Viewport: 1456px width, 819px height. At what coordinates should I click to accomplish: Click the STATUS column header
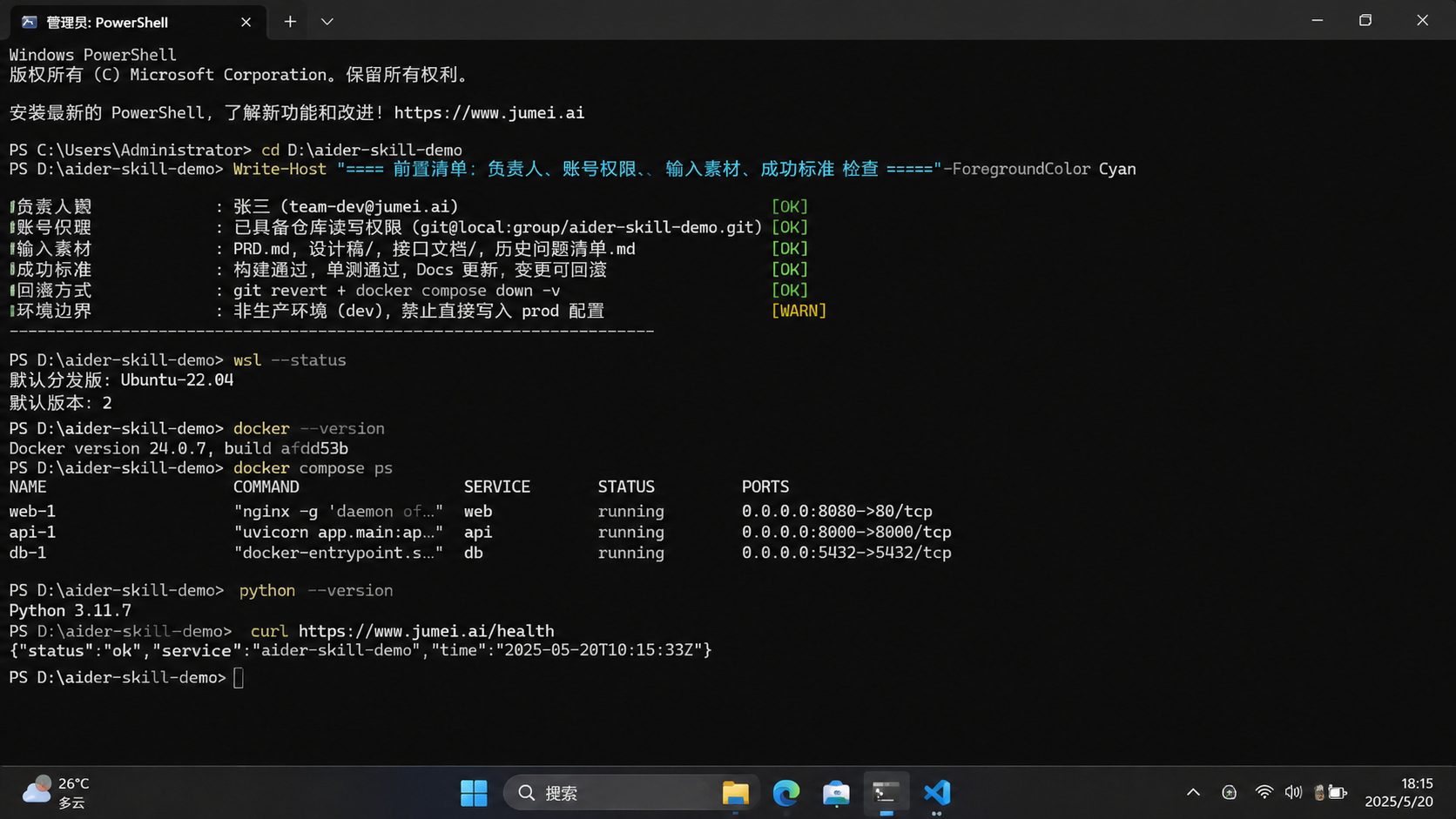pyautogui.click(x=626, y=487)
